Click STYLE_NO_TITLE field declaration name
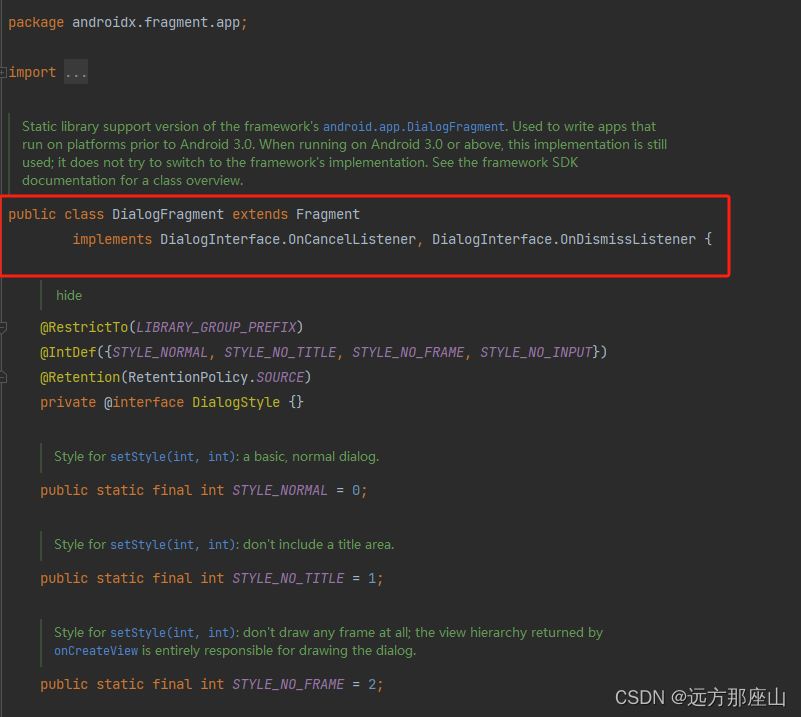The image size is (801, 717). coord(288,578)
